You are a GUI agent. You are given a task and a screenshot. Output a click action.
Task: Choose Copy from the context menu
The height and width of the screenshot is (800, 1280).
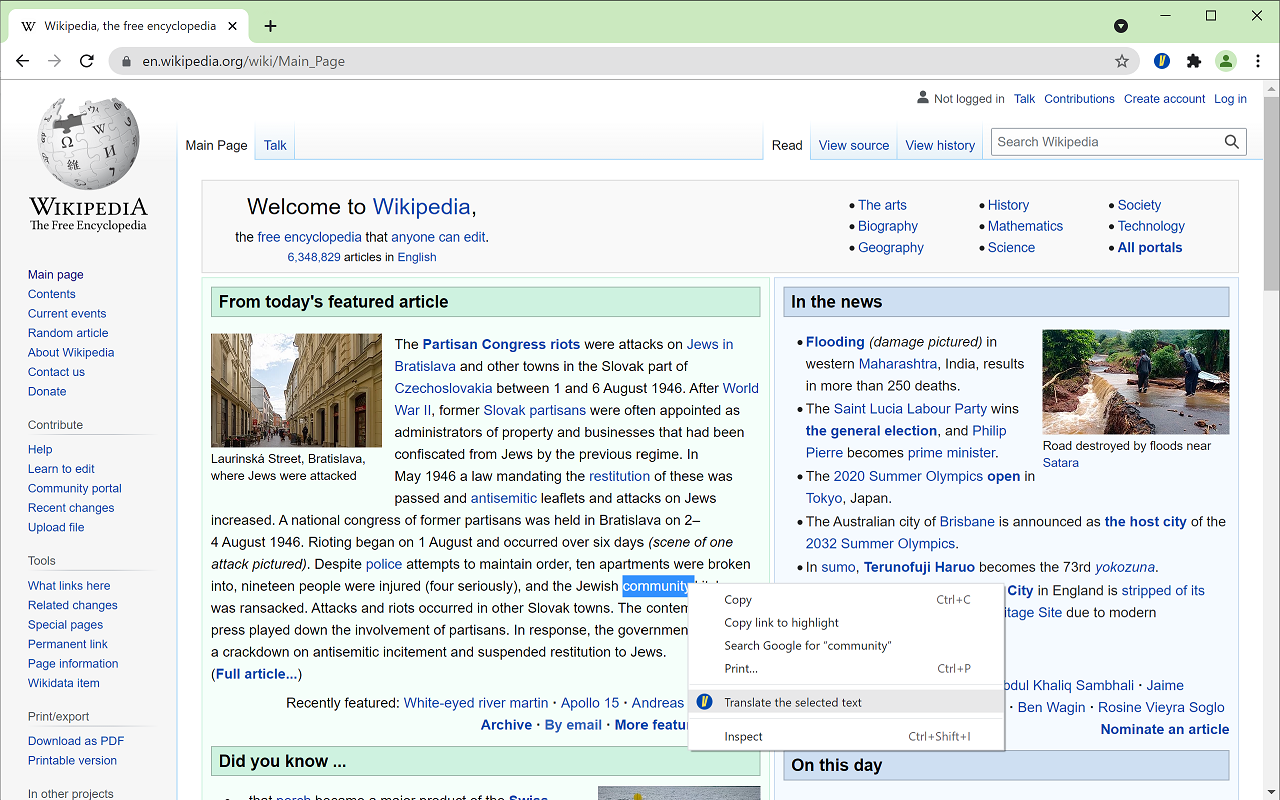(x=846, y=600)
